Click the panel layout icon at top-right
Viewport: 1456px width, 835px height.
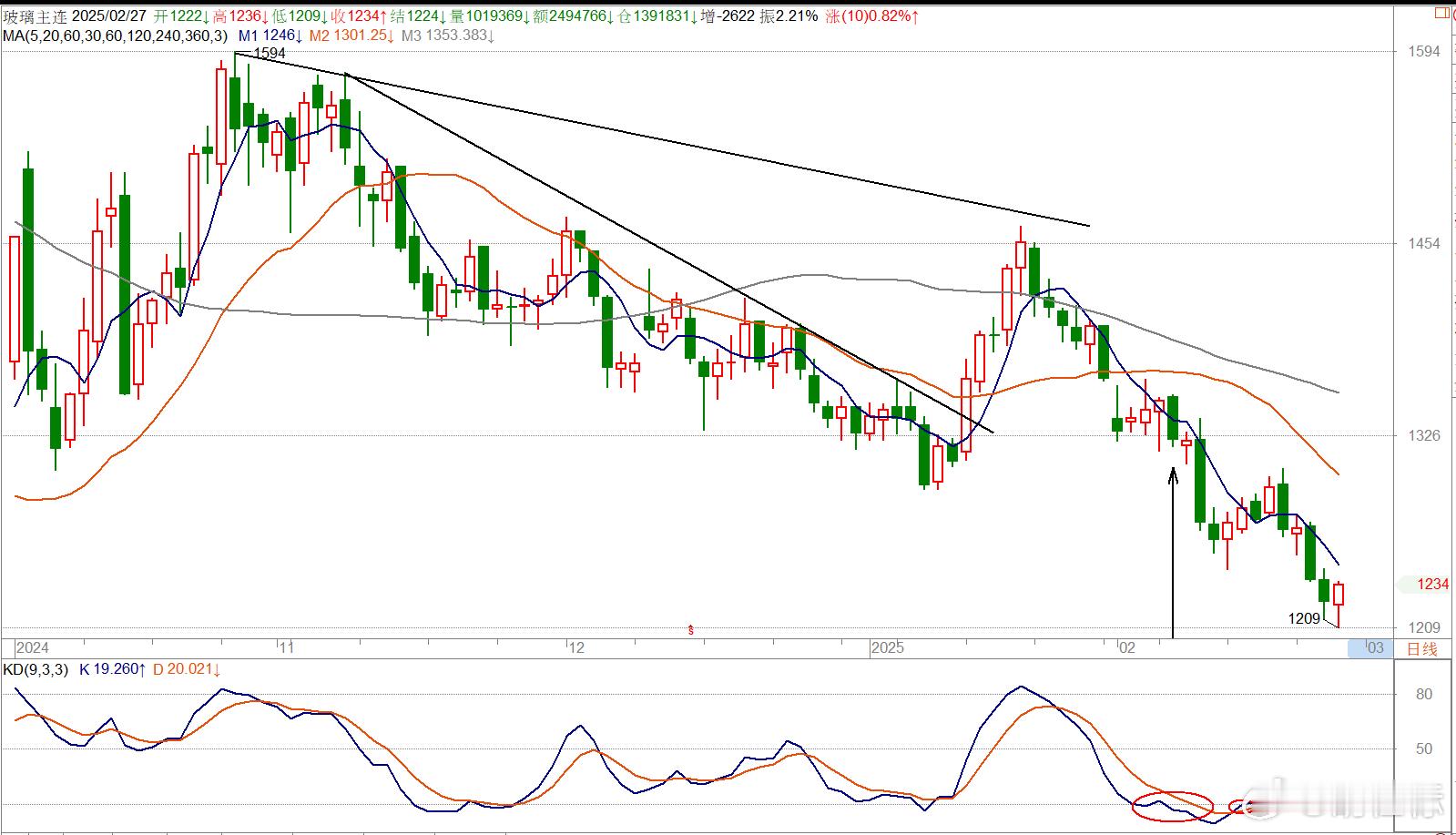tap(1441, 12)
